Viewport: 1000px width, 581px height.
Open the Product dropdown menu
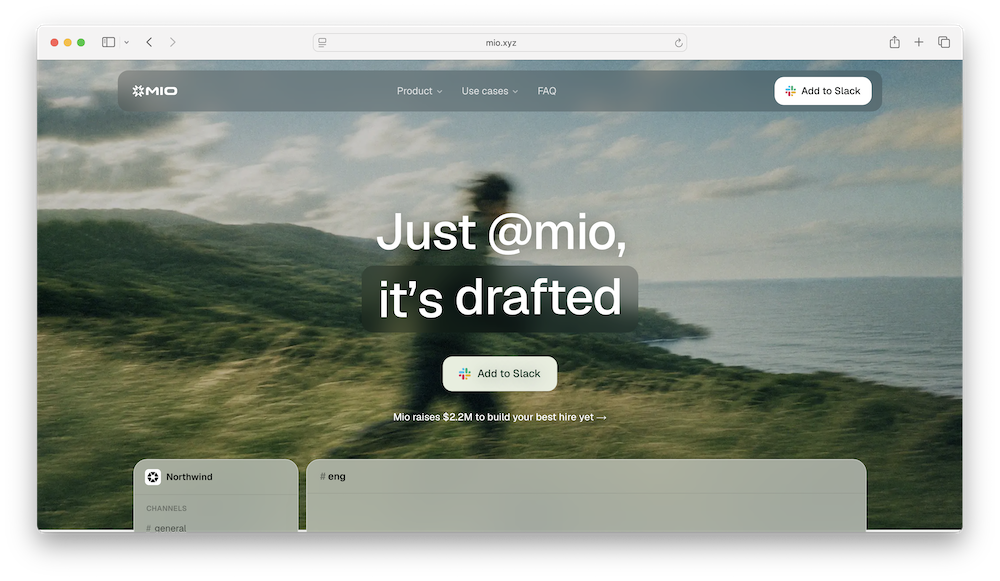click(x=419, y=91)
